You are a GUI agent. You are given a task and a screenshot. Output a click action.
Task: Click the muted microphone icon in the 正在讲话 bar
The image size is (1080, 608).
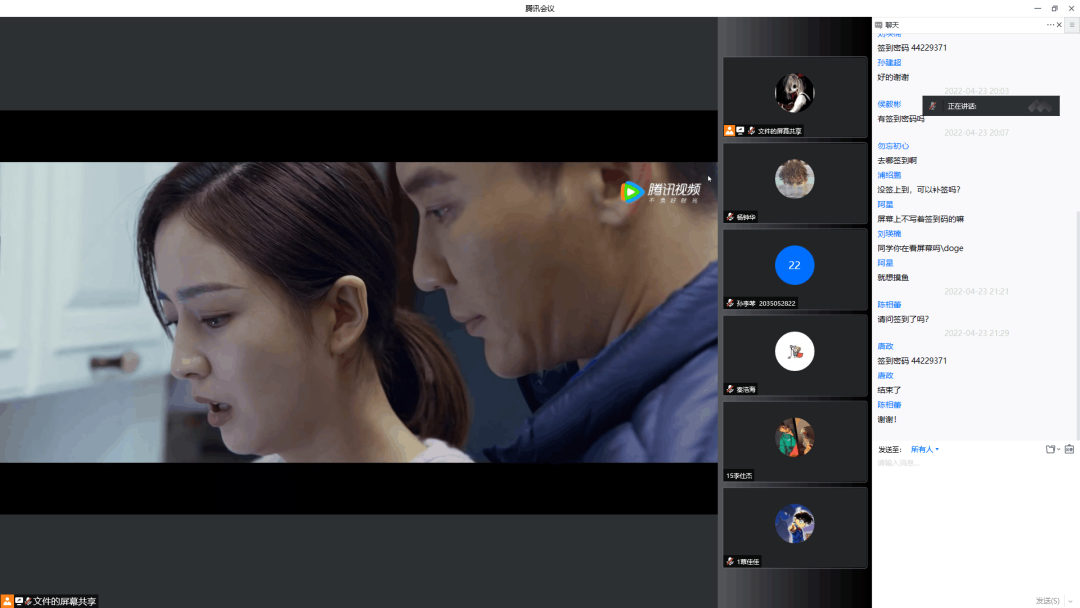[x=933, y=106]
